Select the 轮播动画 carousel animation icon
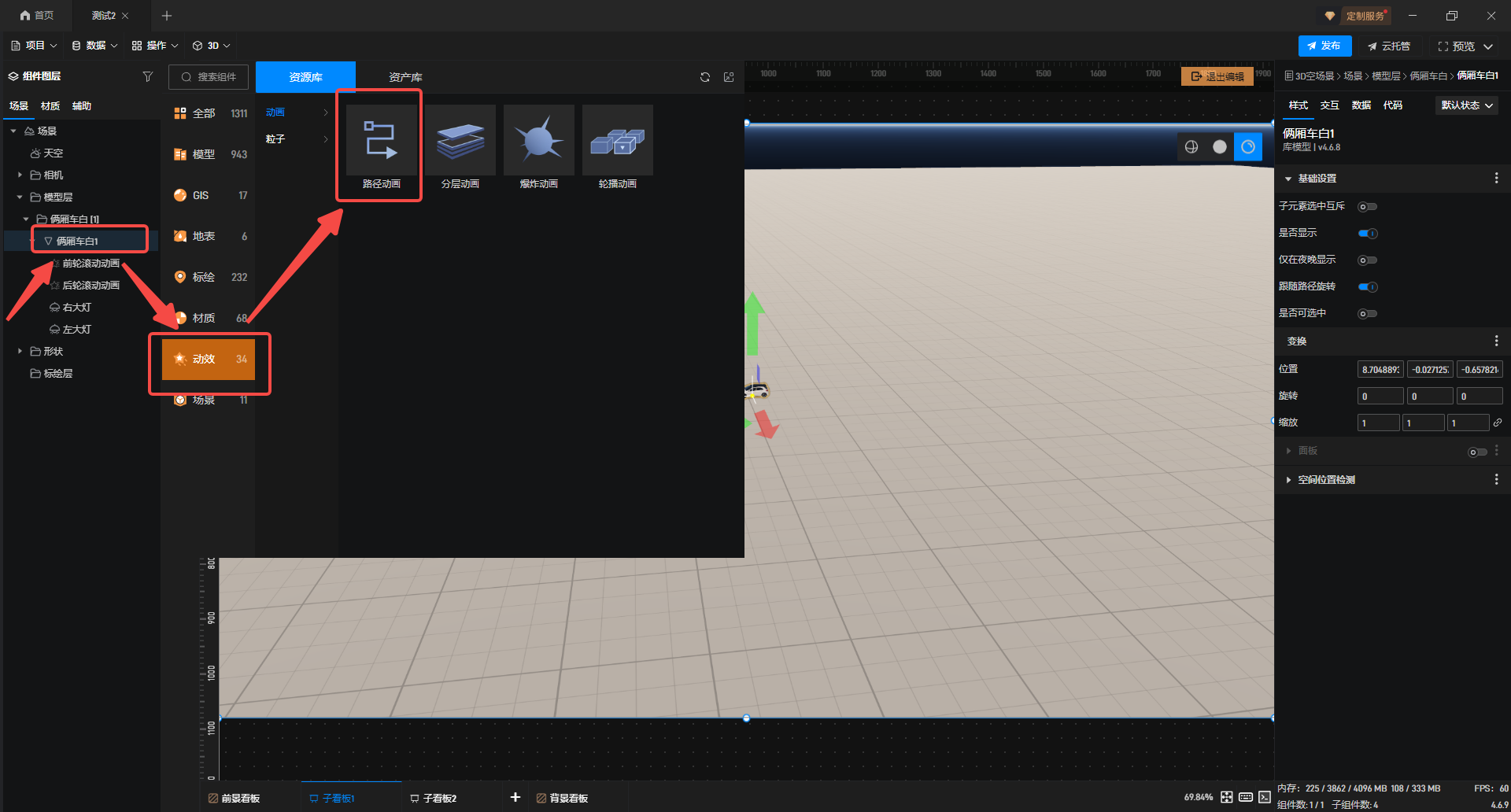 (618, 141)
